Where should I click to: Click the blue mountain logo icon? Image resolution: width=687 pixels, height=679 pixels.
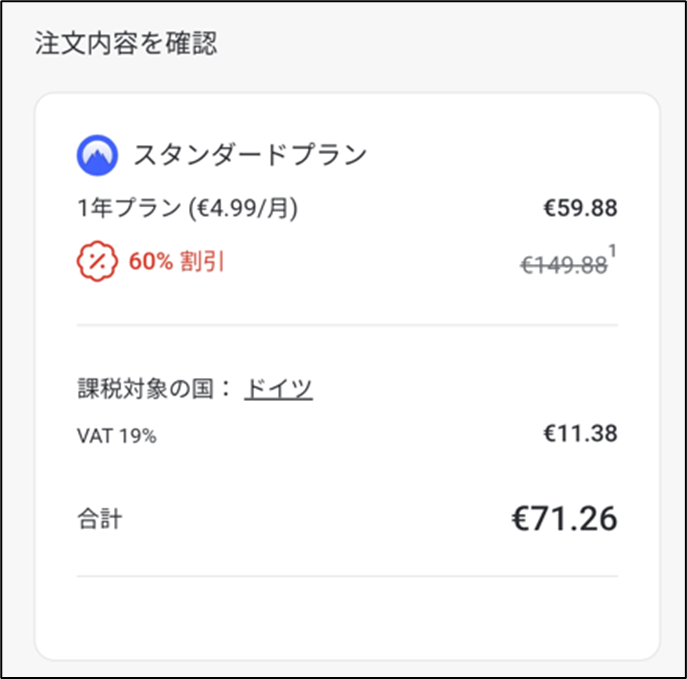pyautogui.click(x=95, y=155)
